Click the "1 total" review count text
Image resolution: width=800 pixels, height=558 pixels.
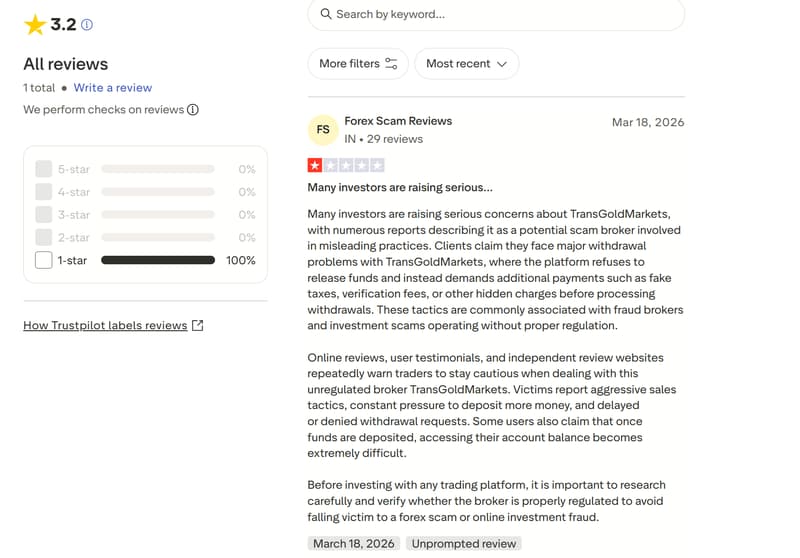click(39, 88)
